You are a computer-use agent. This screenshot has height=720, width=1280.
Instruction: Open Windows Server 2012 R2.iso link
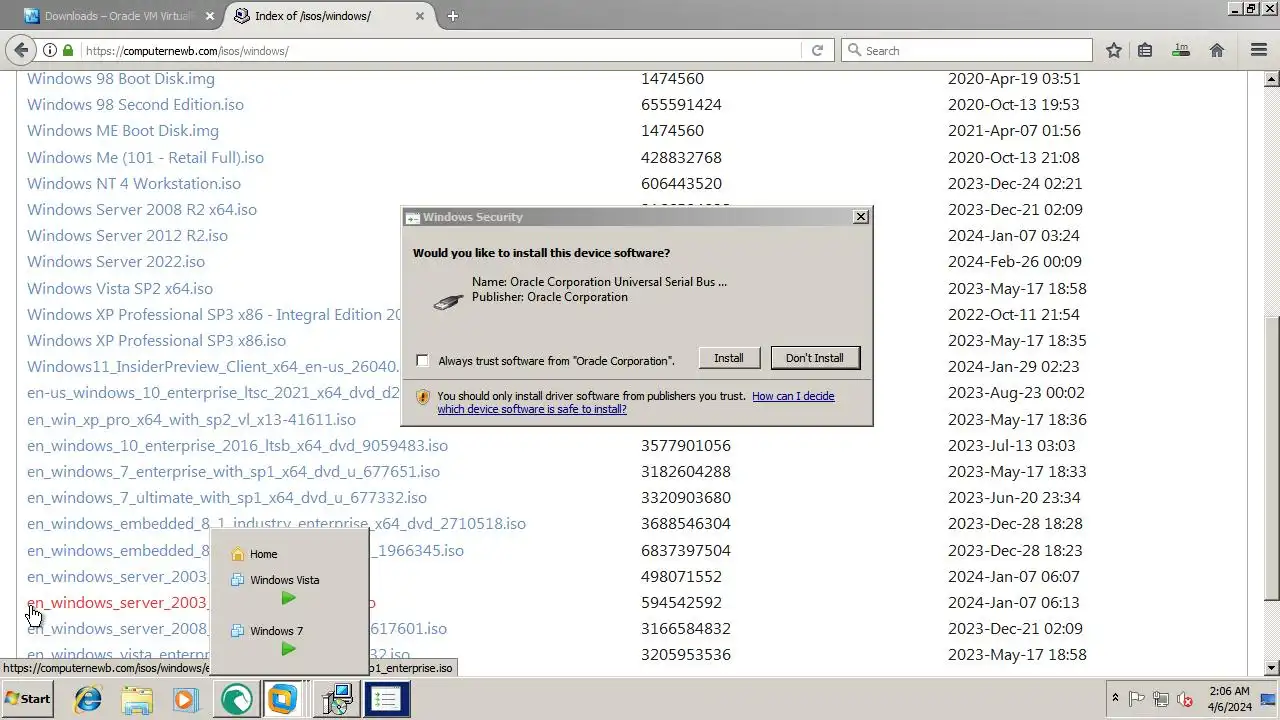(x=127, y=235)
